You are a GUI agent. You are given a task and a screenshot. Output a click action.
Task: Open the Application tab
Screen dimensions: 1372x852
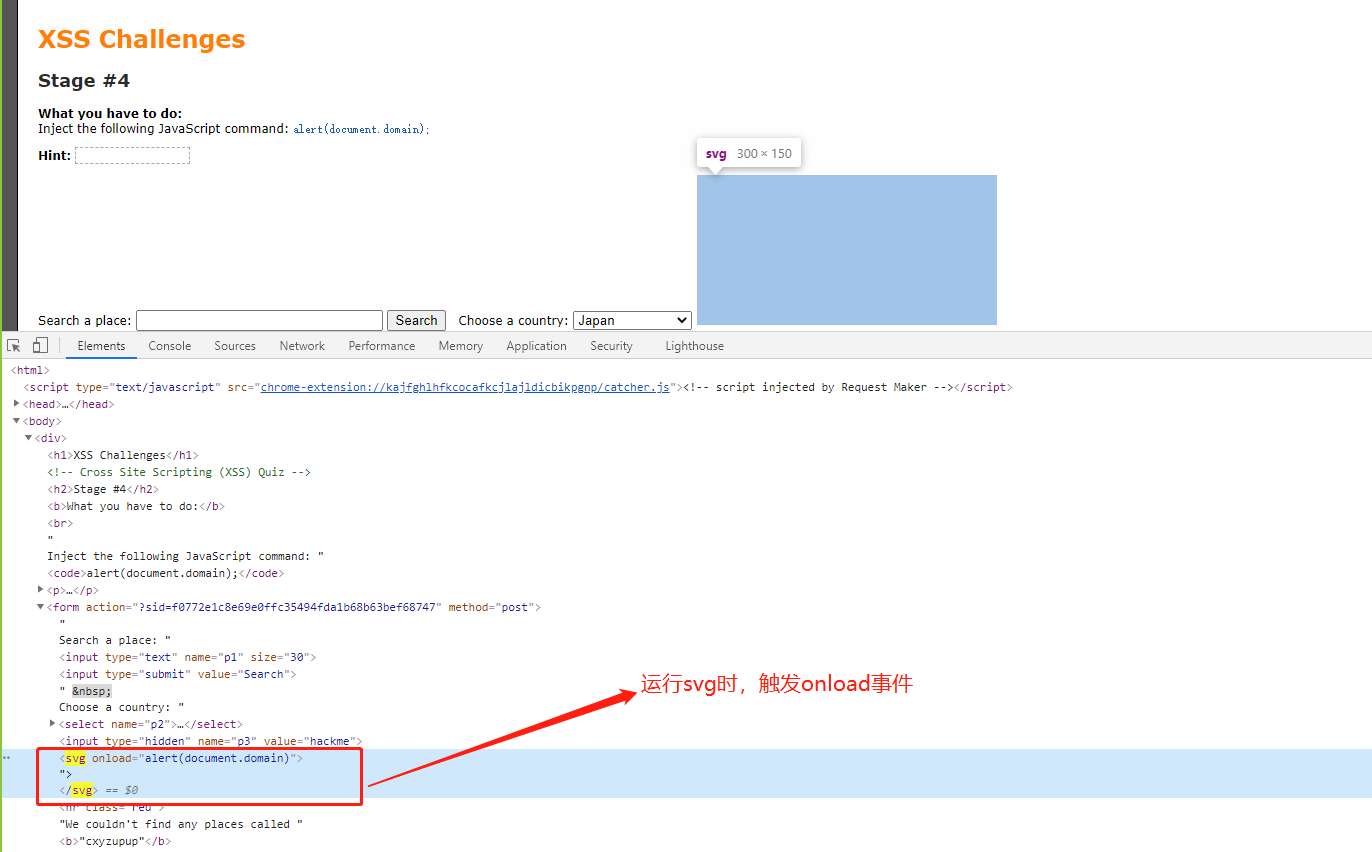[x=536, y=345]
